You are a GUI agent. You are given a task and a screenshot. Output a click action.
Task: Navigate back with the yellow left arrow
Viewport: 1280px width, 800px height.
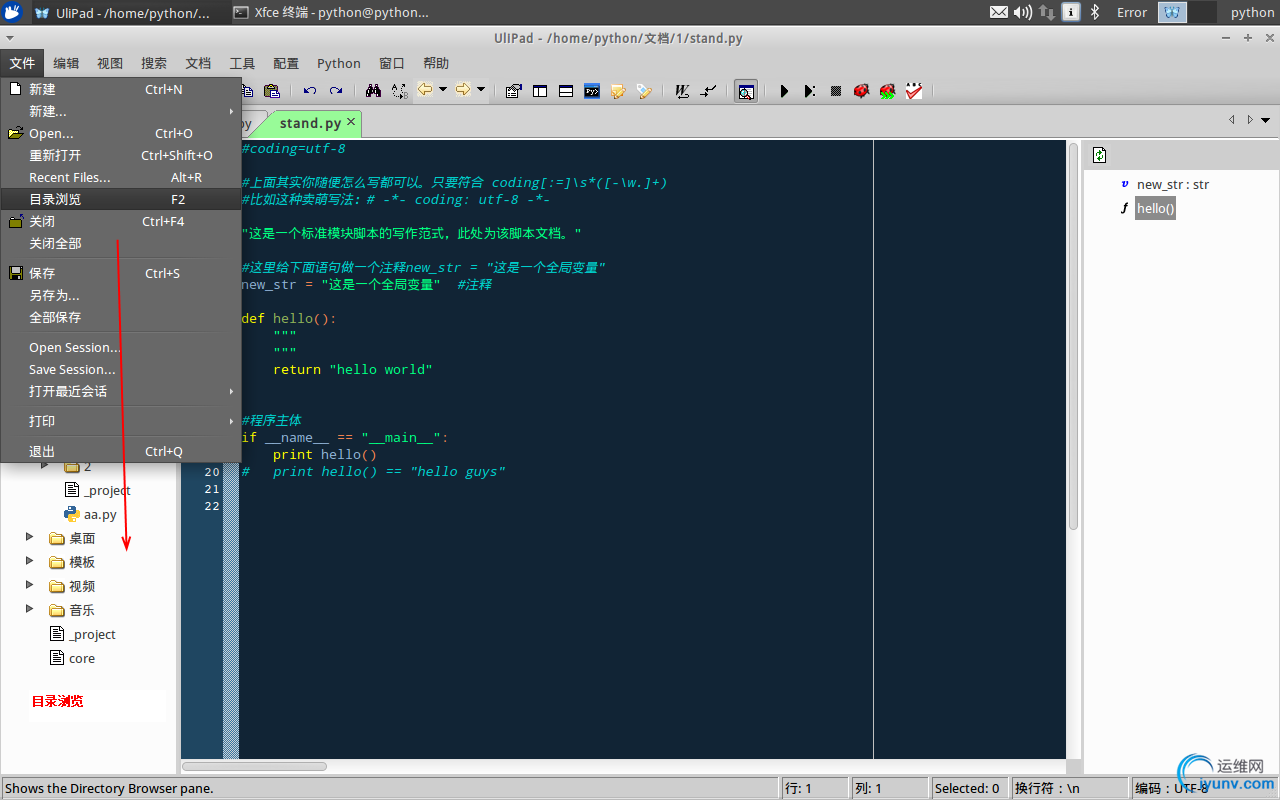(425, 90)
